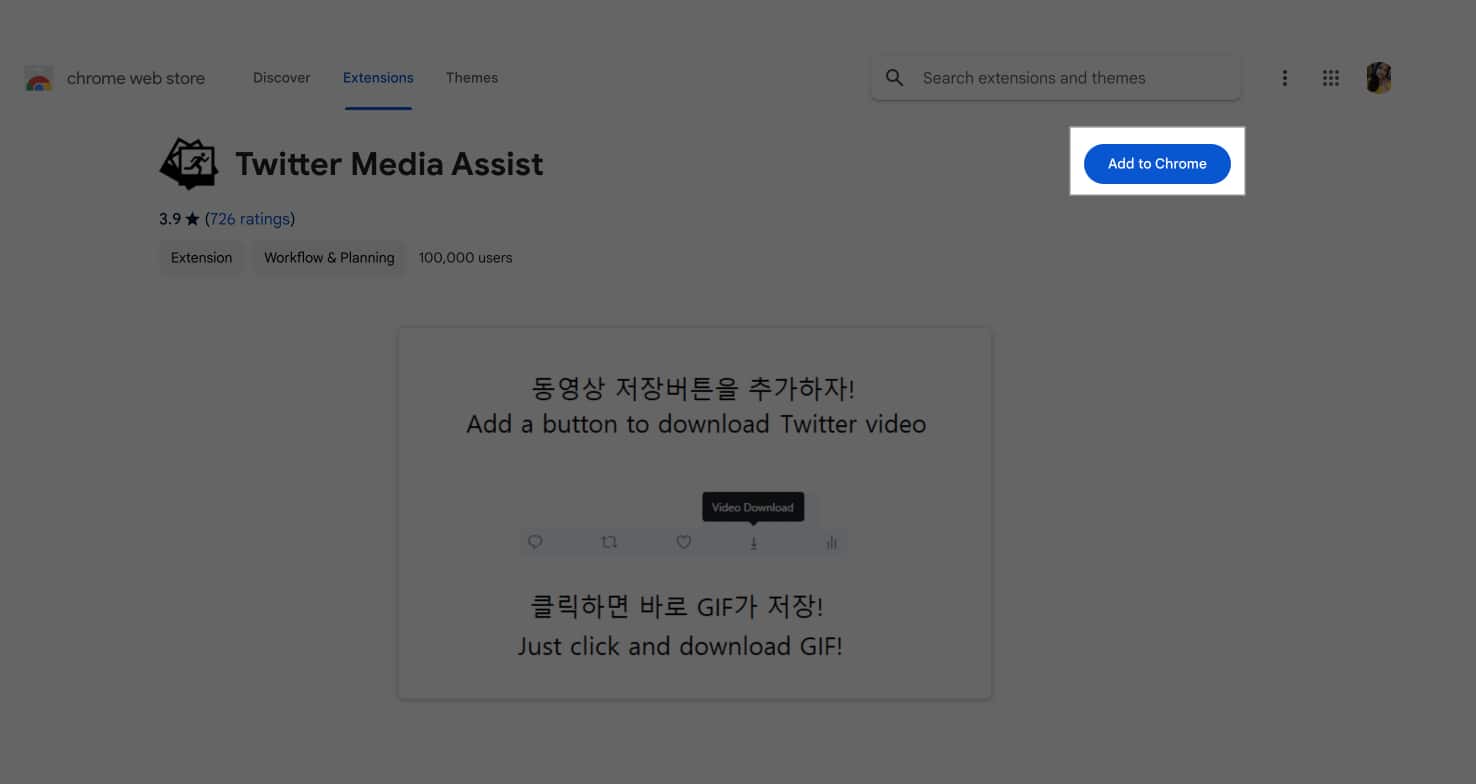1476x784 pixels.
Task: Select the Extensions tab
Action: tap(378, 77)
